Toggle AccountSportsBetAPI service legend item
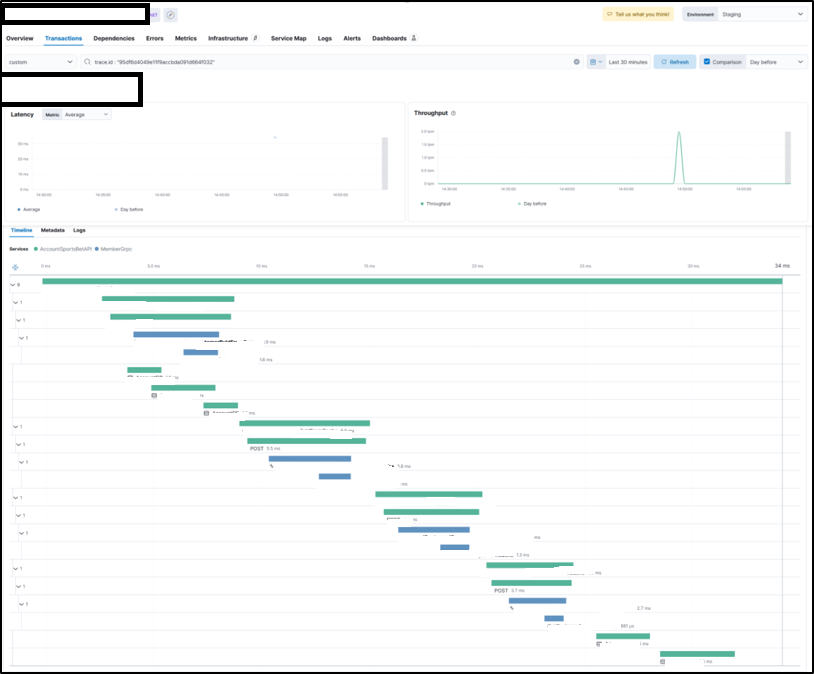The image size is (814, 674). [x=62, y=248]
